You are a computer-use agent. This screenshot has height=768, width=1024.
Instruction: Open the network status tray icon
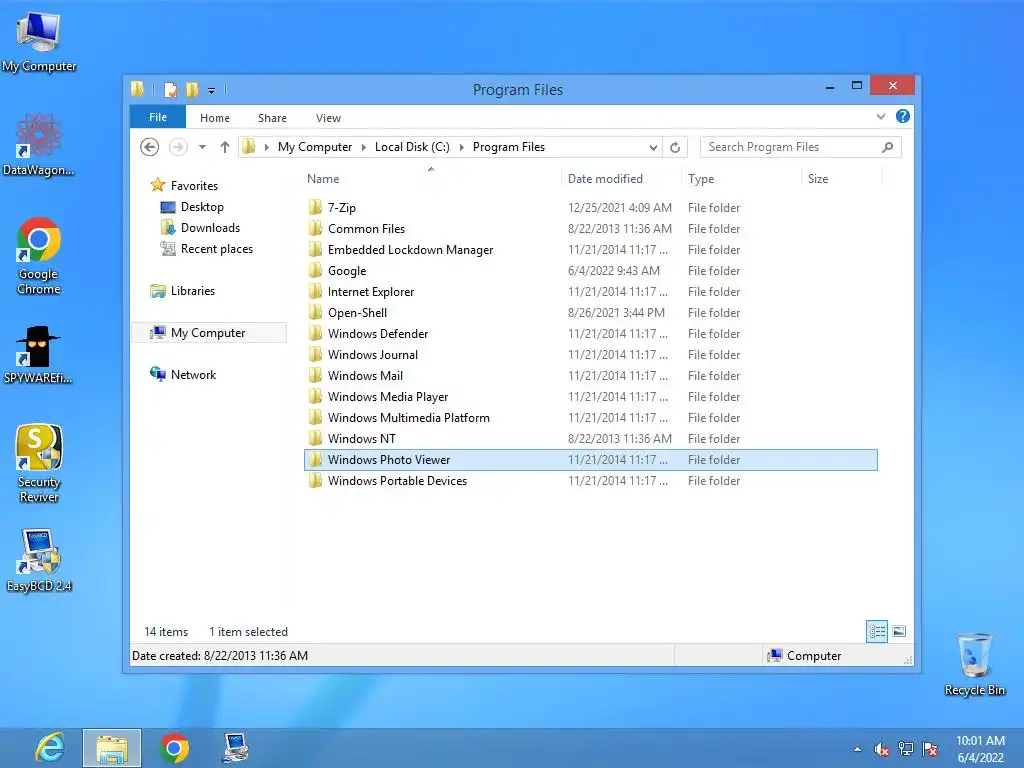tap(906, 749)
